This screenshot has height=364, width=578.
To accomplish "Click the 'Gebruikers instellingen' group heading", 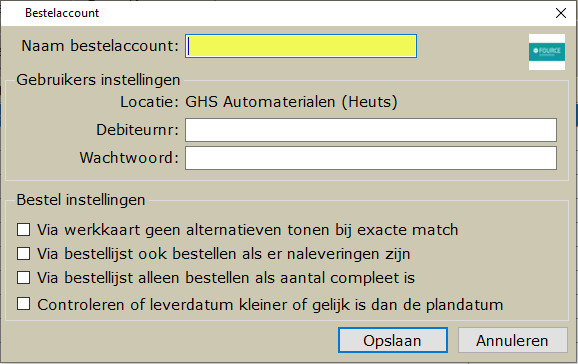I will coord(98,80).
